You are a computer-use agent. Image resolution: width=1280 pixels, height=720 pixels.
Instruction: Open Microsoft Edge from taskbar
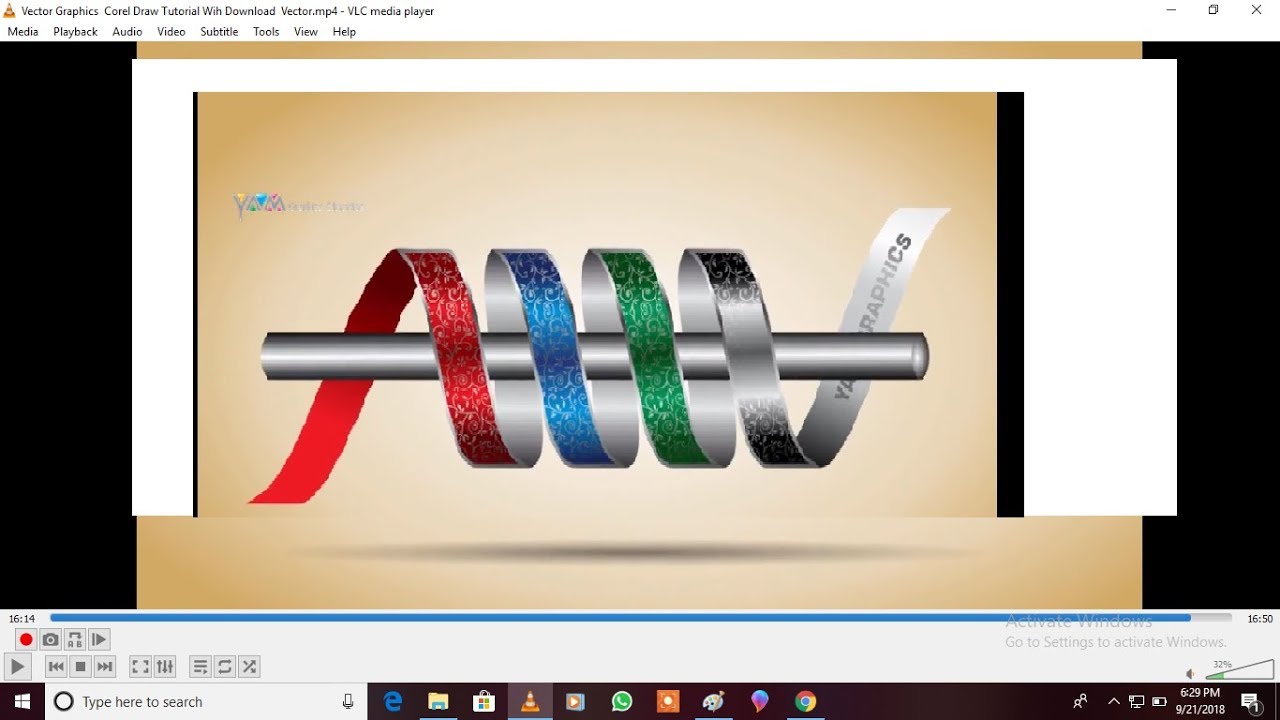coord(393,702)
